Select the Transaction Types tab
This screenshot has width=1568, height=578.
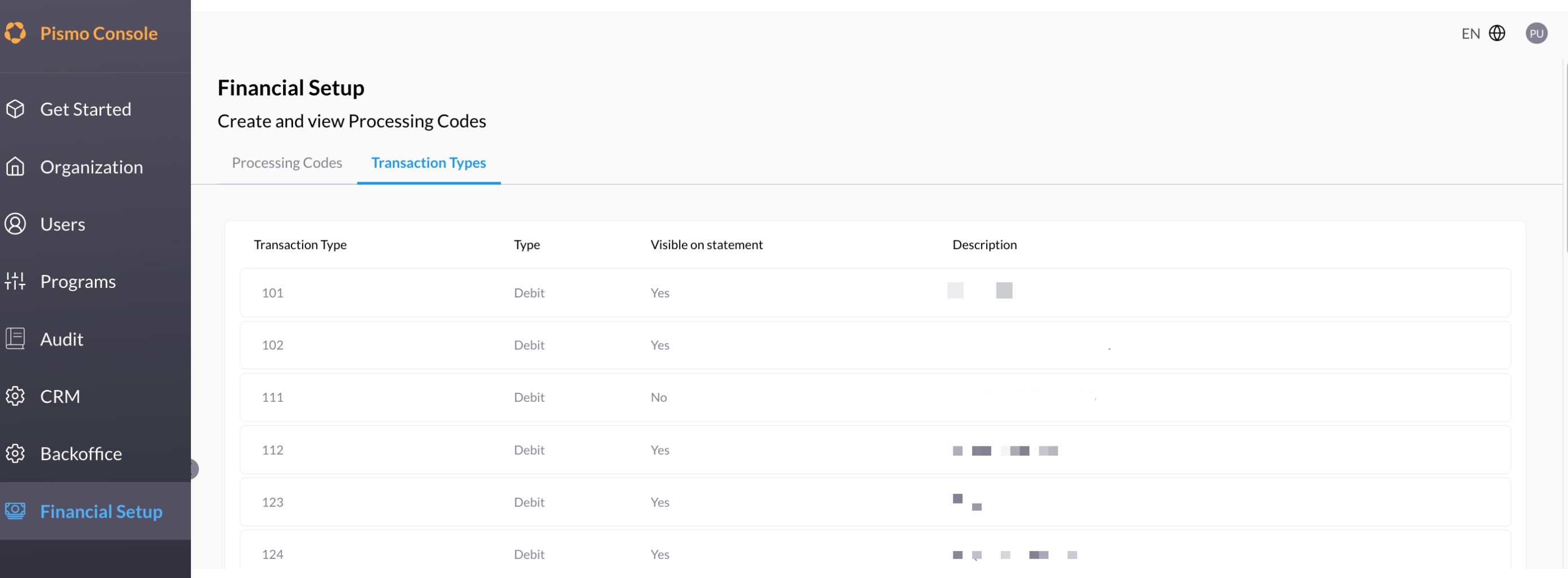429,163
